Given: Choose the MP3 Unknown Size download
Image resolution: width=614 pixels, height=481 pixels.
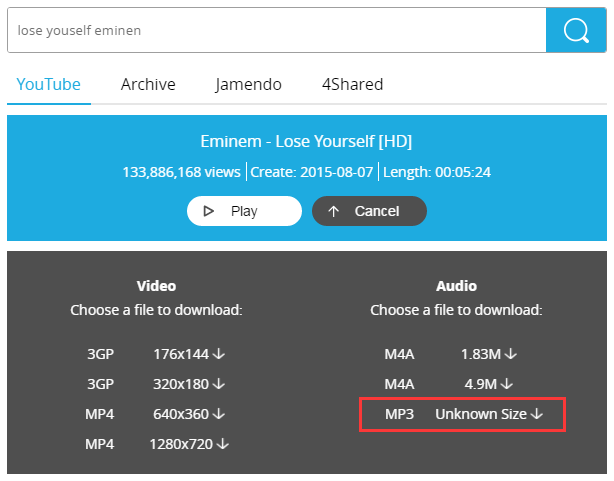Looking at the screenshot, I should pos(463,414).
